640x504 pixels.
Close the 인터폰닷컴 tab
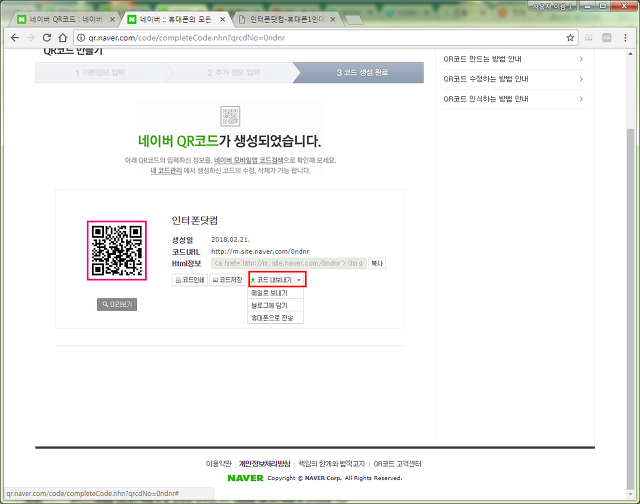(333, 19)
